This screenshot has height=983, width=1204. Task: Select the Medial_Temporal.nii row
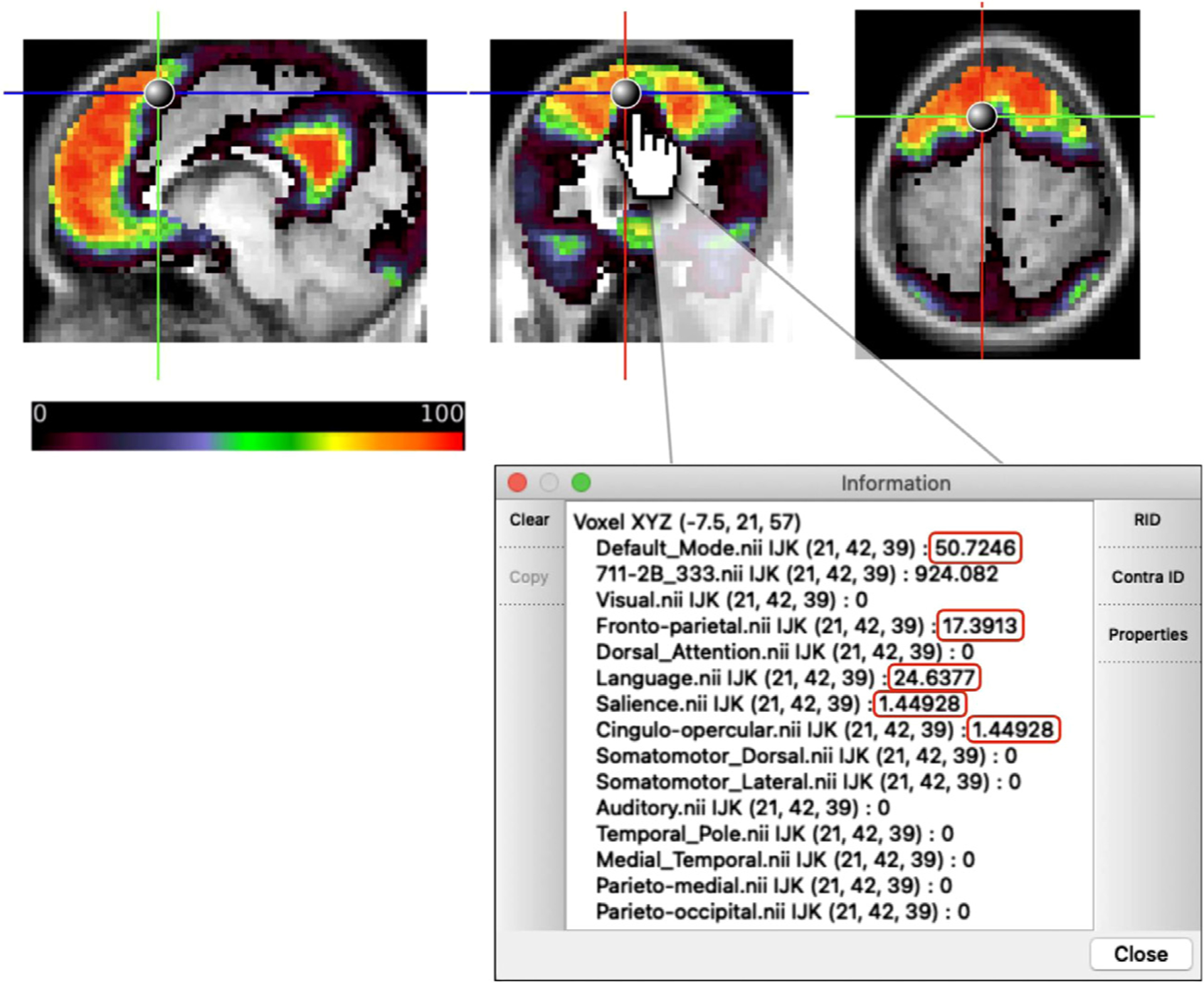[x=785, y=859]
